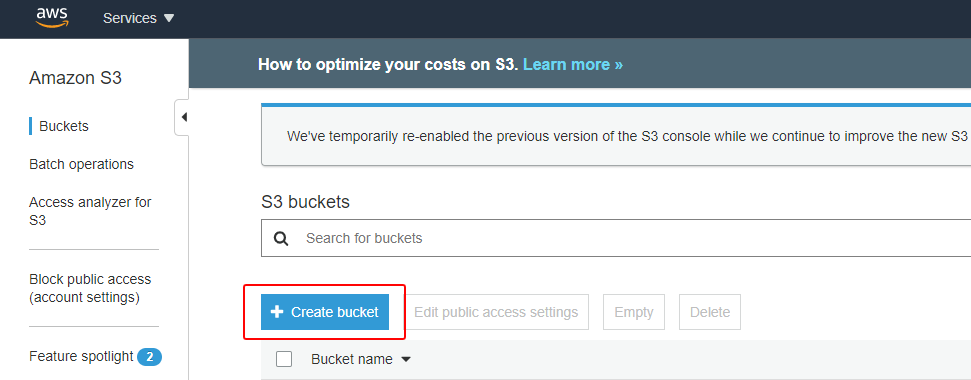Collapse the sidebar with the arrow icon
Viewport: 971px width, 380px height.
point(183,117)
